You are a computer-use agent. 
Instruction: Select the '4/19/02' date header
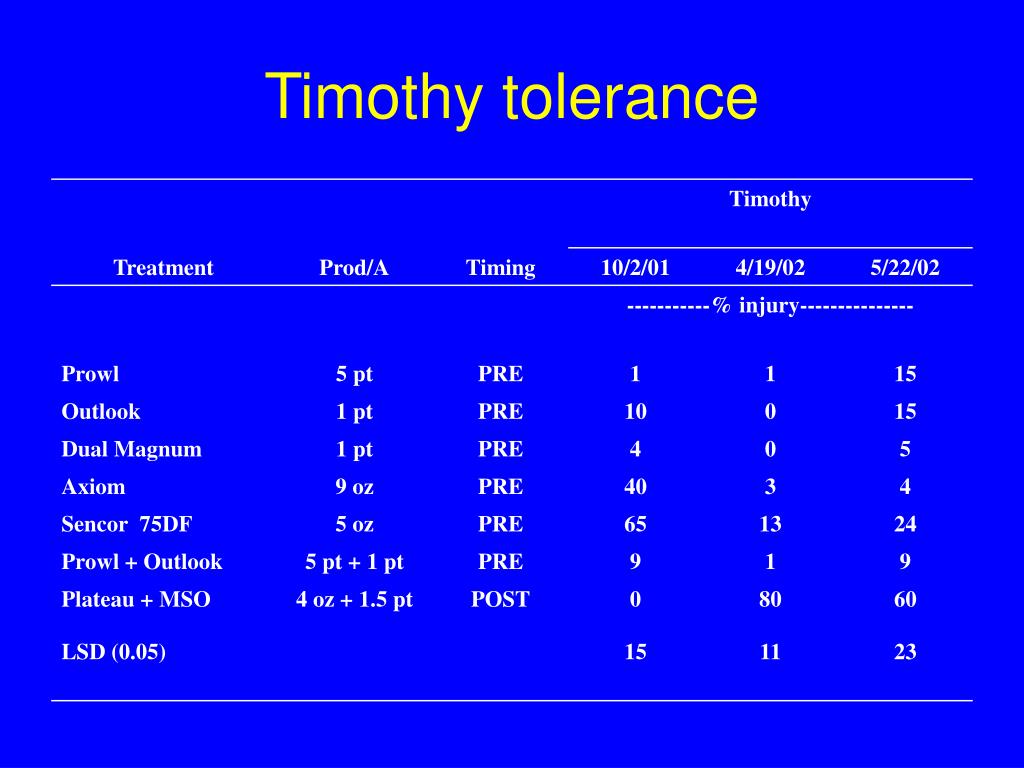point(770,268)
